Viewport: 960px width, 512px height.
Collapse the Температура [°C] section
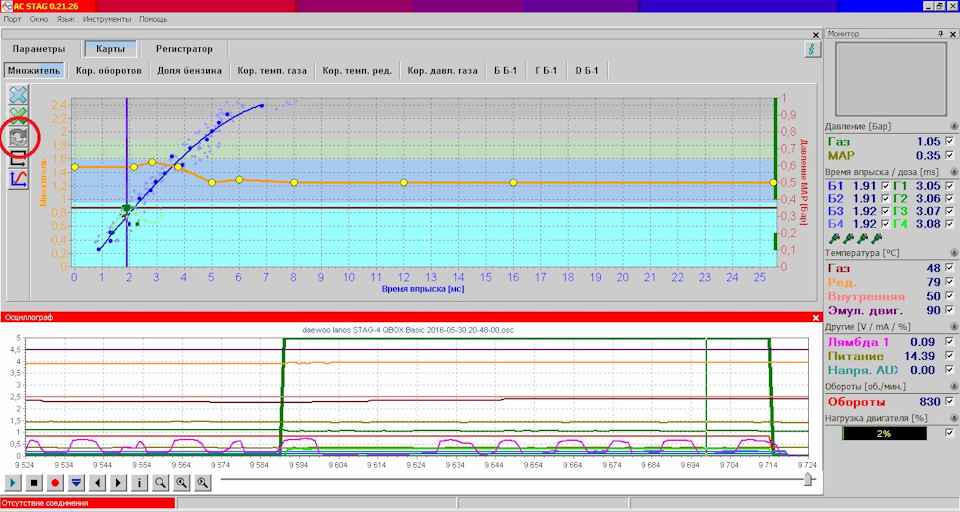[953, 252]
